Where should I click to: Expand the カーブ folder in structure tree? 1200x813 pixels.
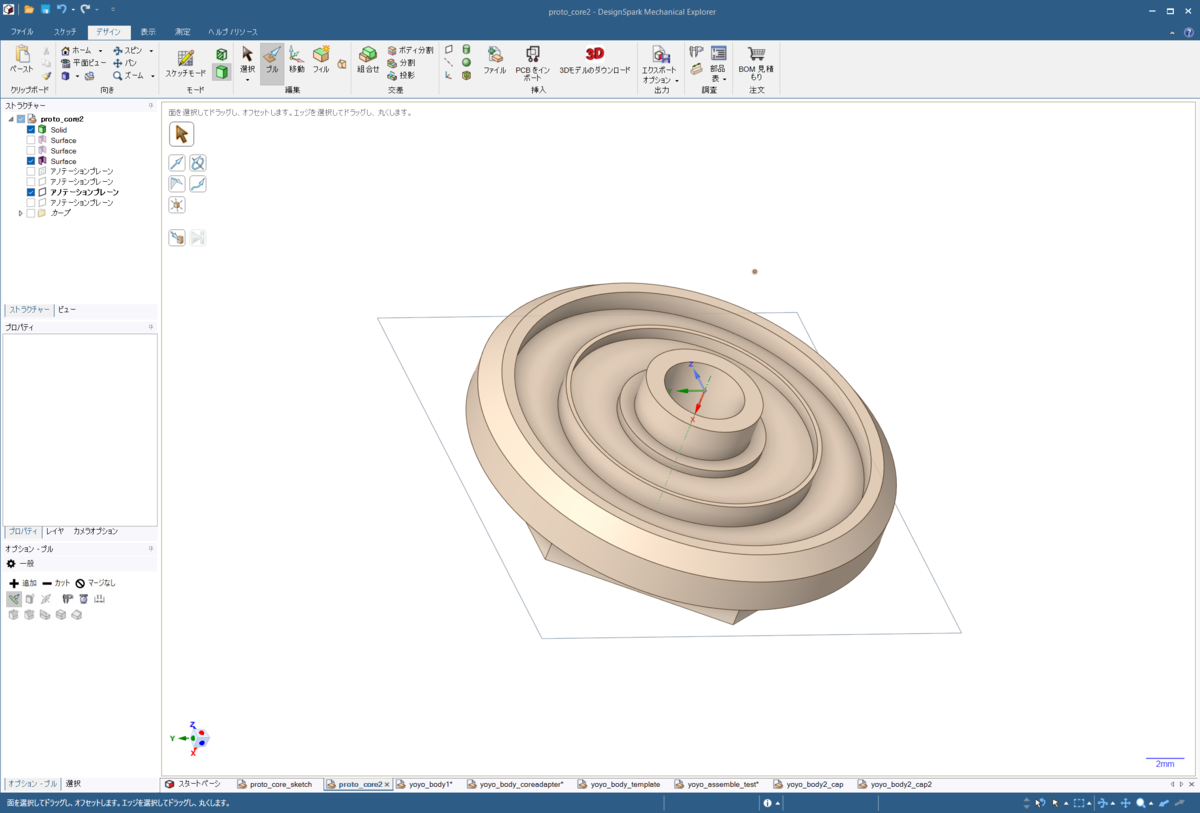pyautogui.click(x=20, y=213)
